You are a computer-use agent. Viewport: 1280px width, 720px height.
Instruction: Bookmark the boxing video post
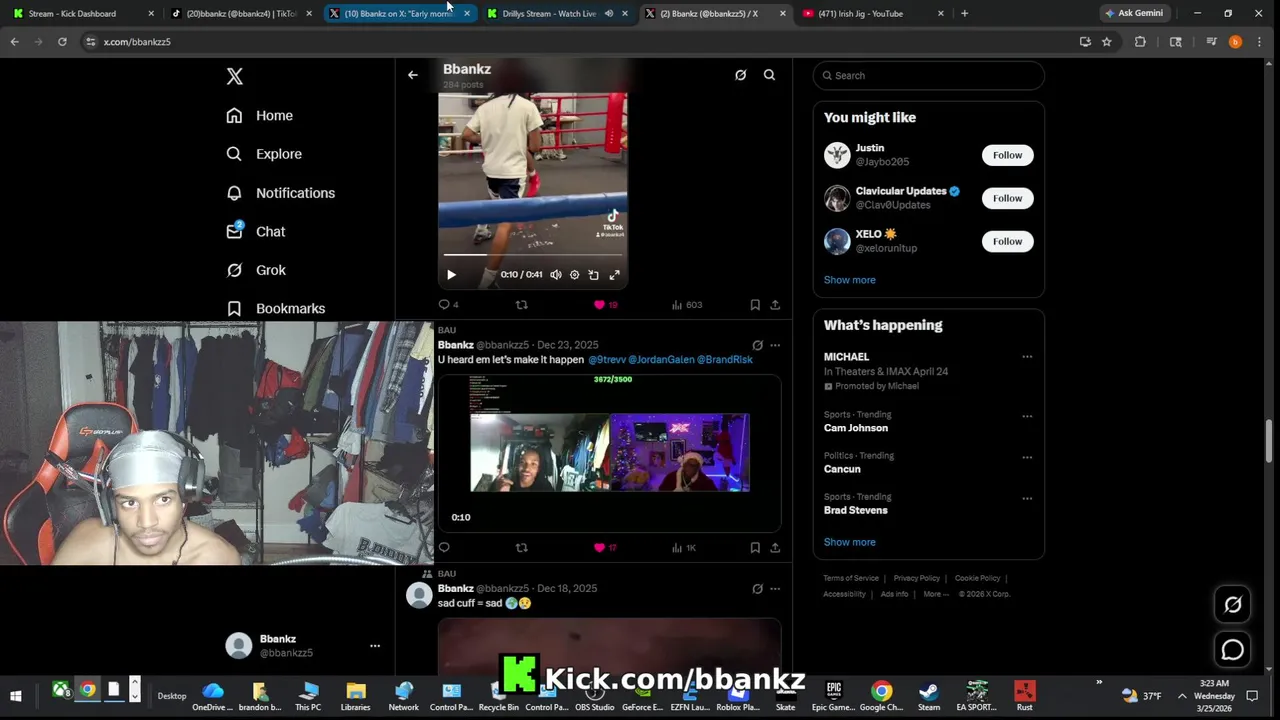tap(755, 305)
